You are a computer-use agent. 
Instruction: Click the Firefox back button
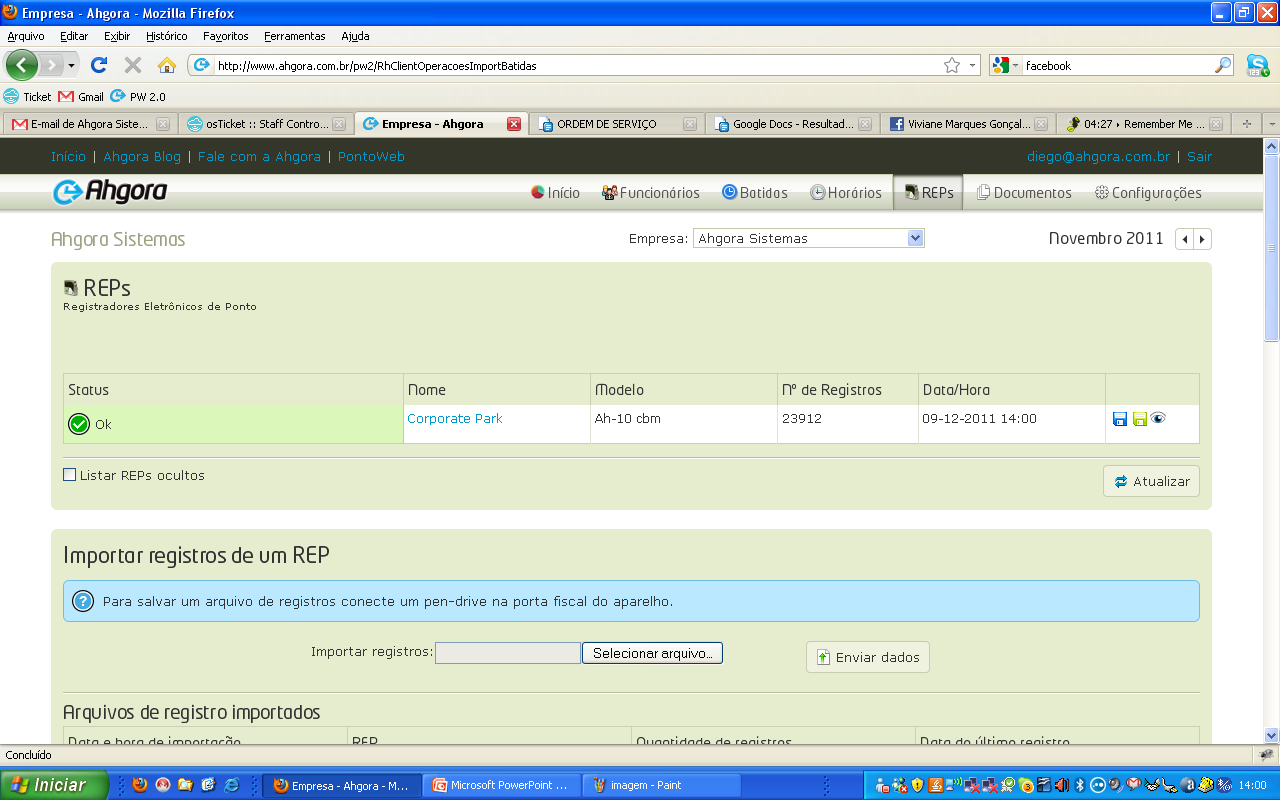[22, 65]
